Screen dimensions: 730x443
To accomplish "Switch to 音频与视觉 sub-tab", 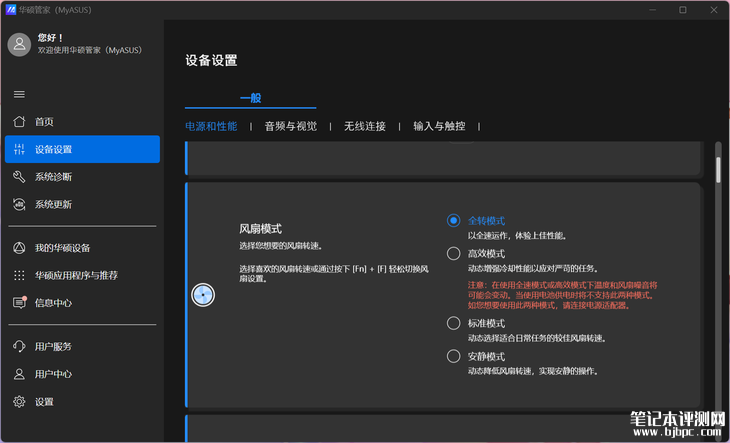I will [291, 126].
